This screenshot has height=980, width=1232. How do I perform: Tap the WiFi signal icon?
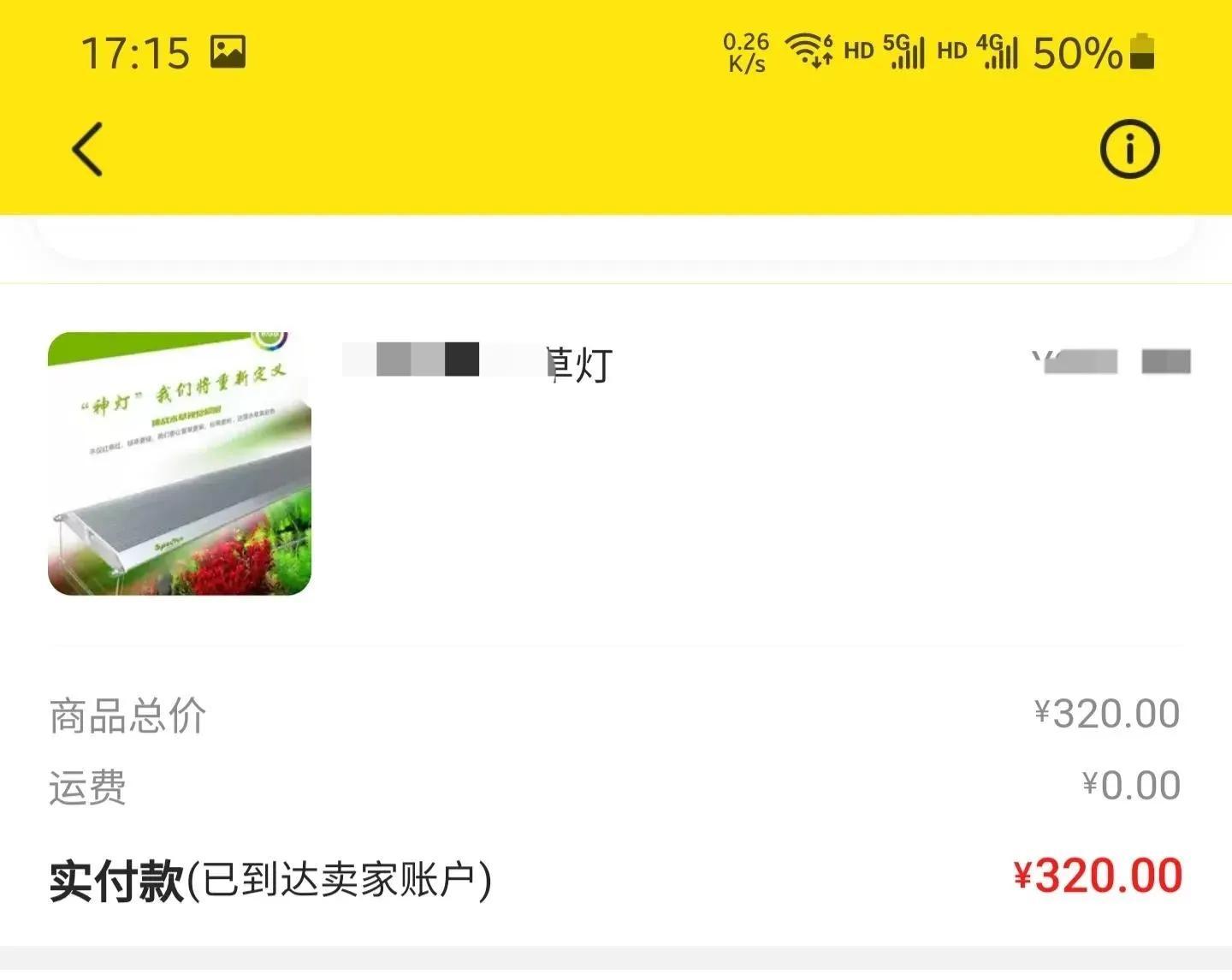(x=808, y=50)
